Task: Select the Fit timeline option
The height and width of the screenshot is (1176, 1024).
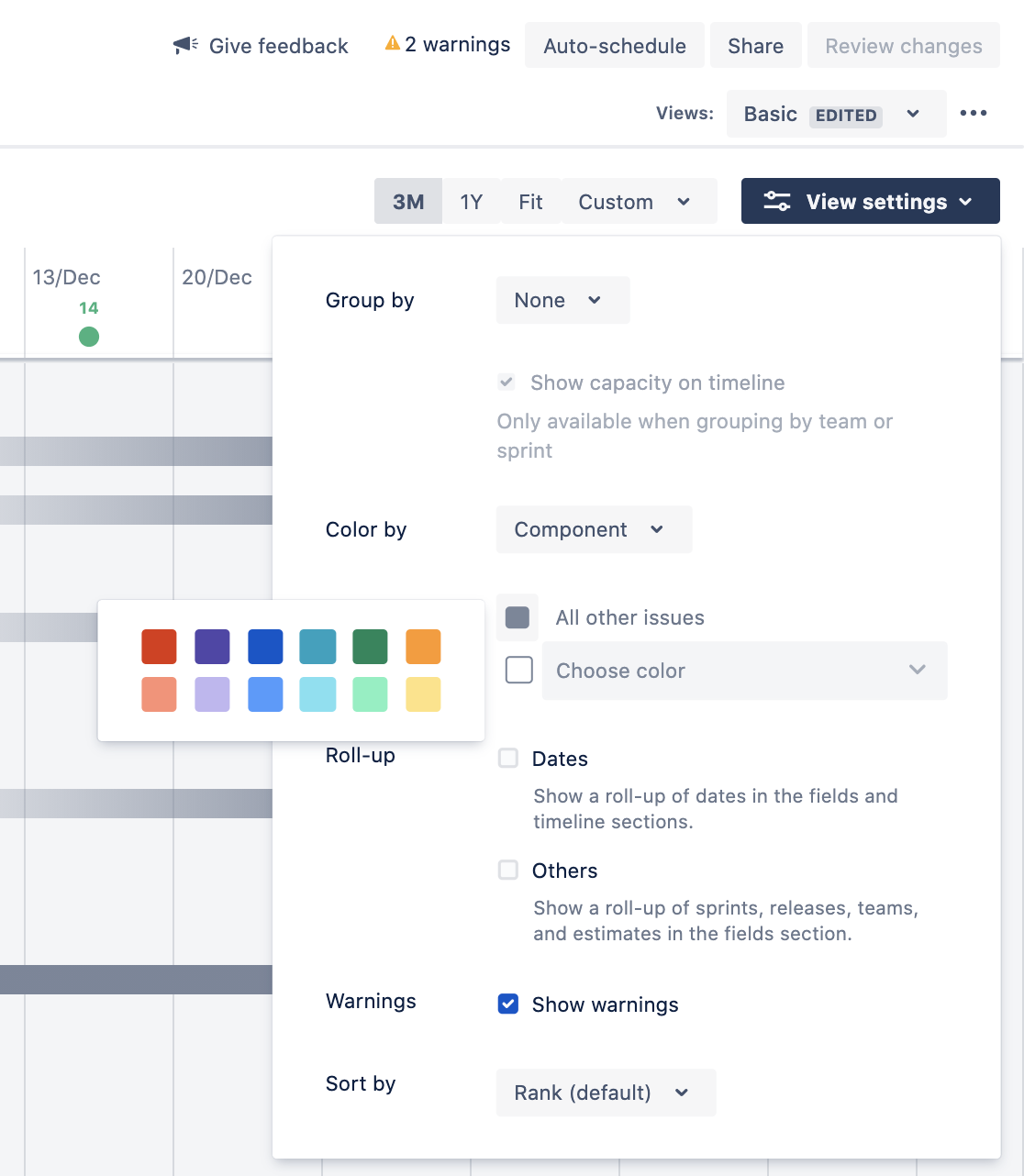Action: 530,201
